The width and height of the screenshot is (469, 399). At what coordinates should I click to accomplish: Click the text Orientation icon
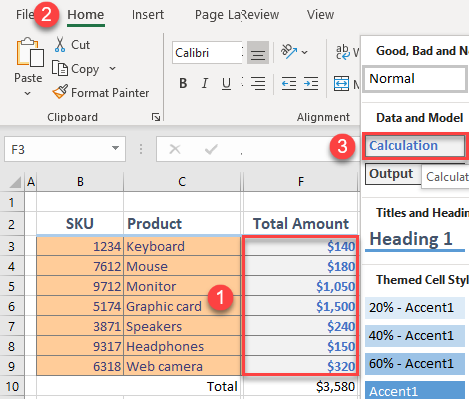tap(289, 51)
